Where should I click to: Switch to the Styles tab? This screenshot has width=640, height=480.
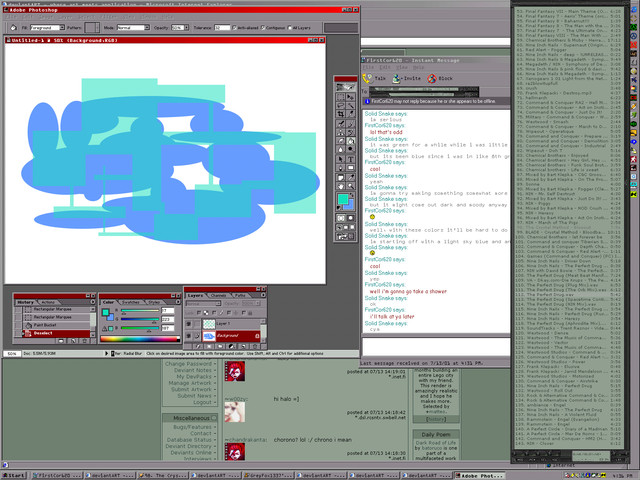click(154, 302)
